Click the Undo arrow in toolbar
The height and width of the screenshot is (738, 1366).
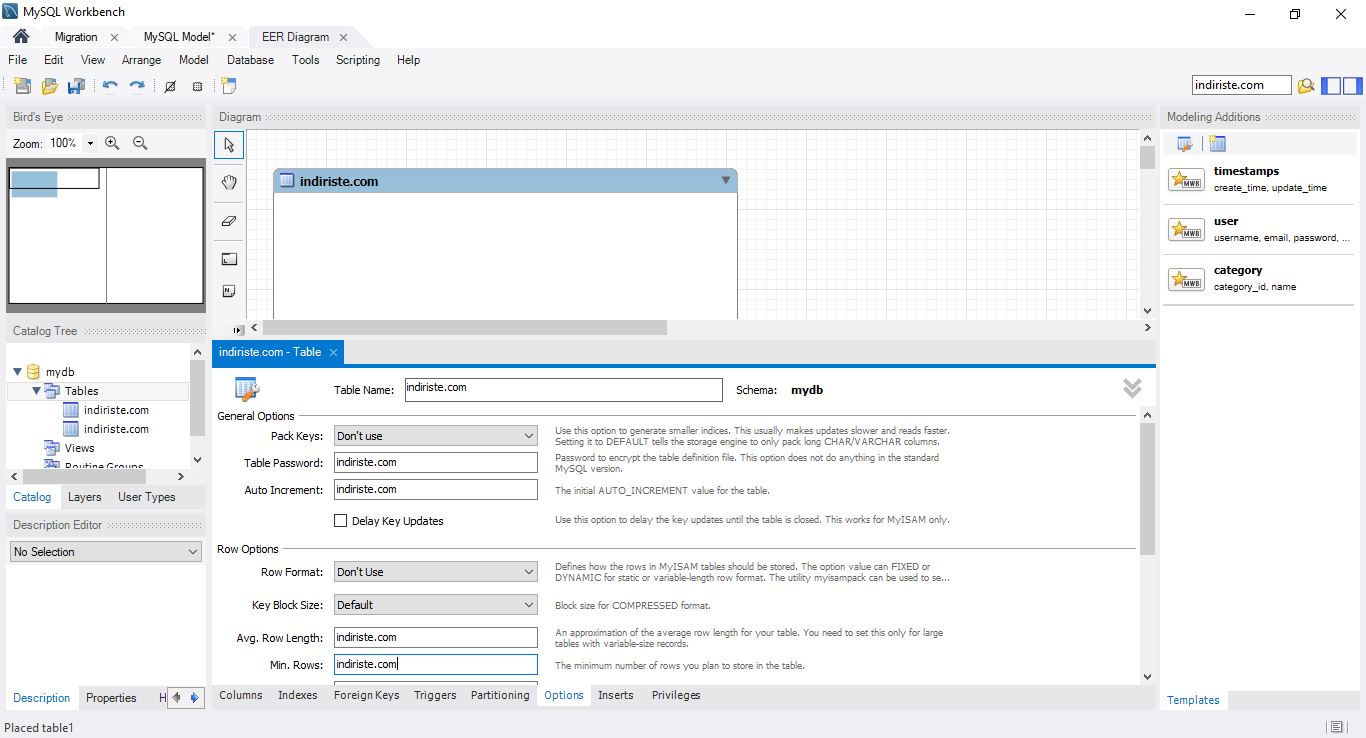pyautogui.click(x=110, y=86)
